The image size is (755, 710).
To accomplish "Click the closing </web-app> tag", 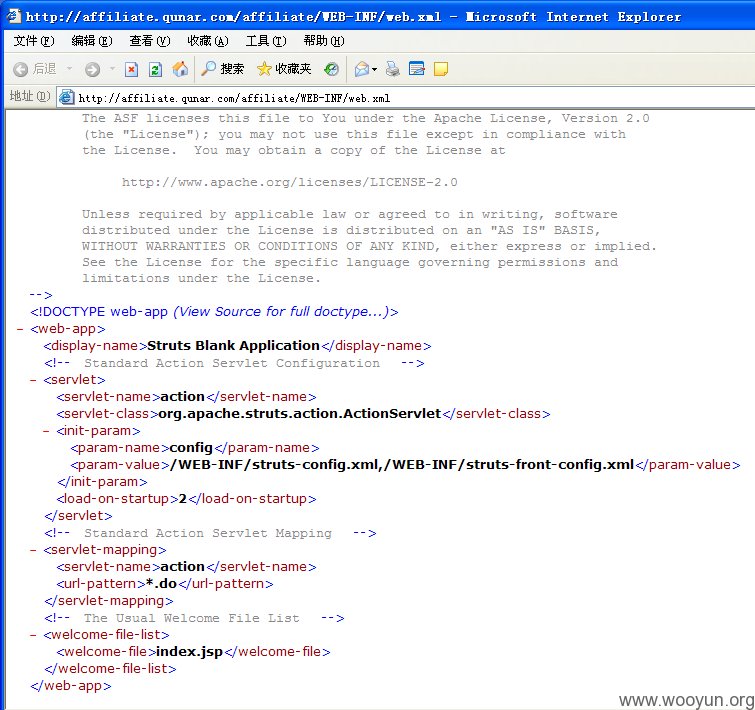I will (71, 686).
